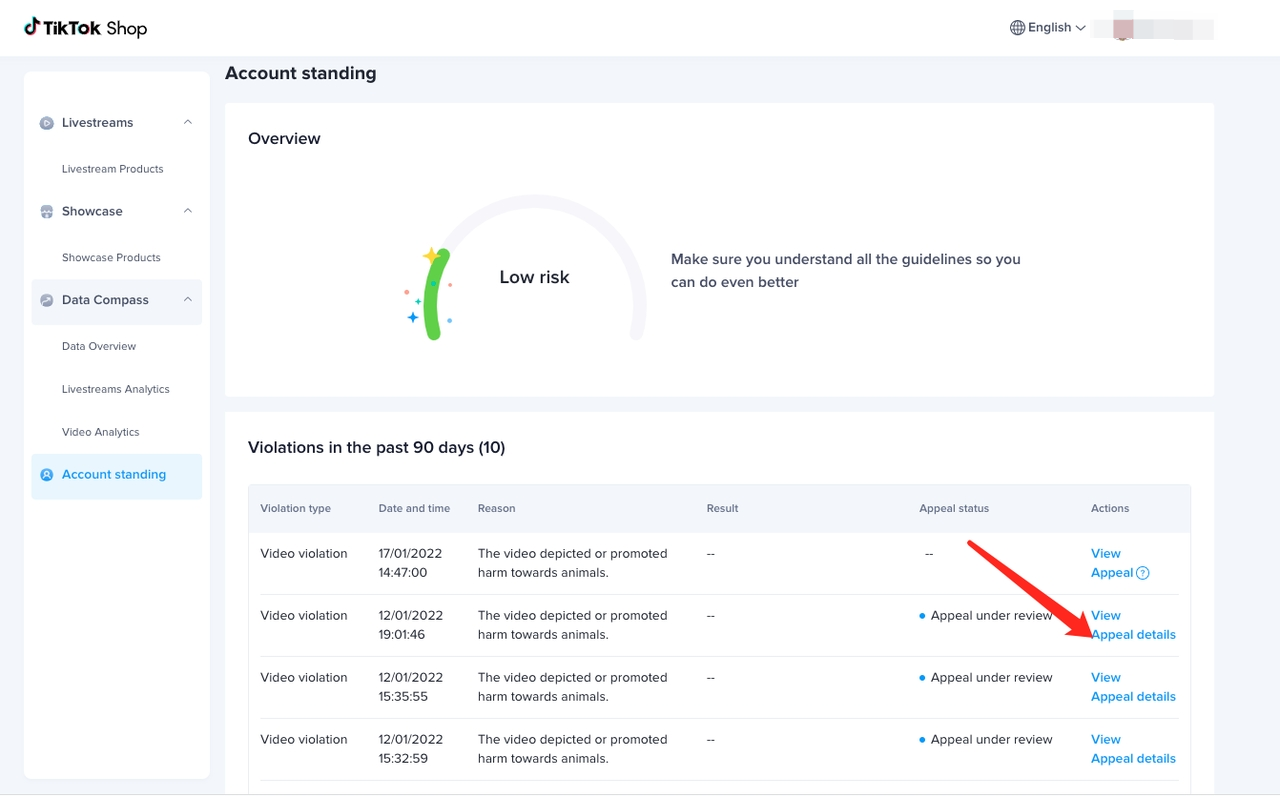Select Data Overview in sidebar
The width and height of the screenshot is (1280, 797).
click(x=98, y=346)
